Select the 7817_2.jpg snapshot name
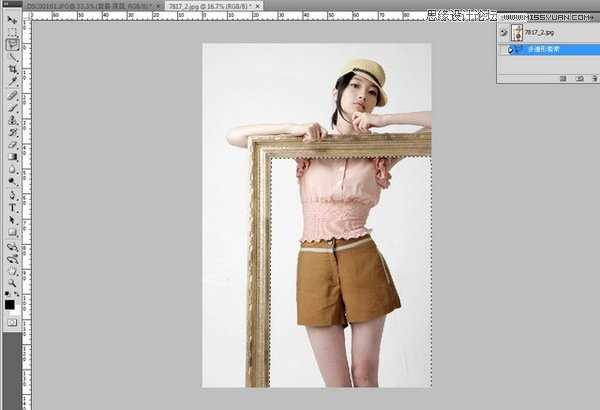Screen dimensions: 600x410 pyautogui.click(x=539, y=33)
